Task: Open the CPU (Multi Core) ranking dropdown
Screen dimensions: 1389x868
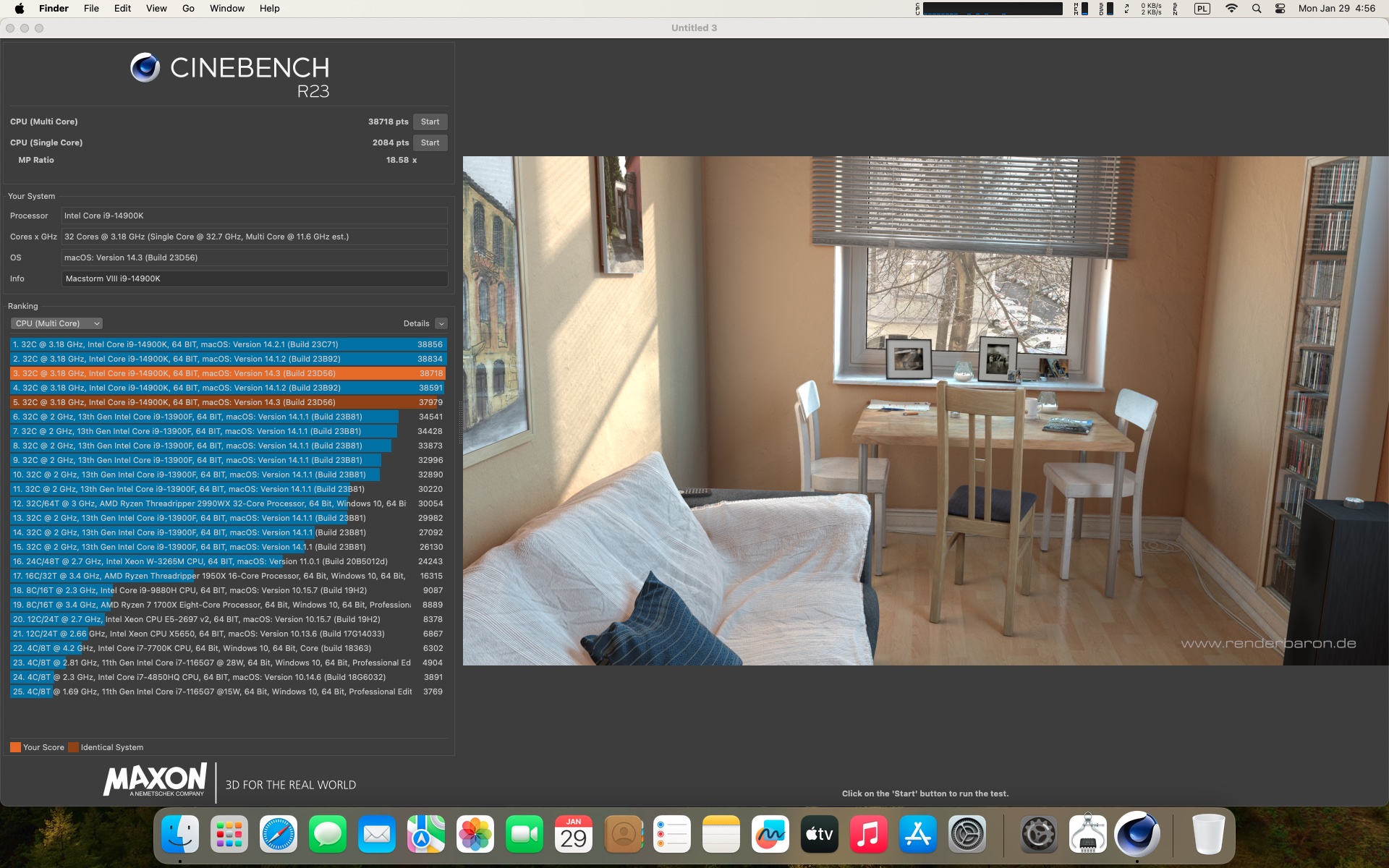Action: [x=56, y=323]
